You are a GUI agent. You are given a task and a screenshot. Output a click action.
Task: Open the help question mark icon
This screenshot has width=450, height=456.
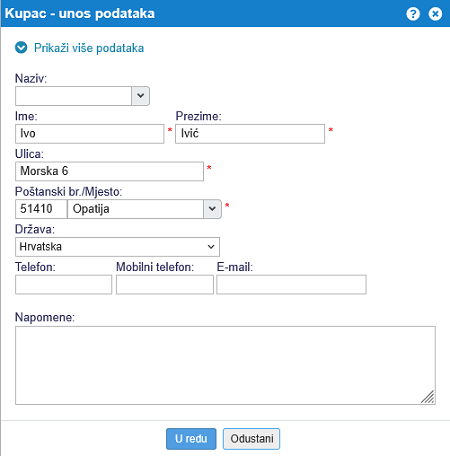click(x=413, y=14)
